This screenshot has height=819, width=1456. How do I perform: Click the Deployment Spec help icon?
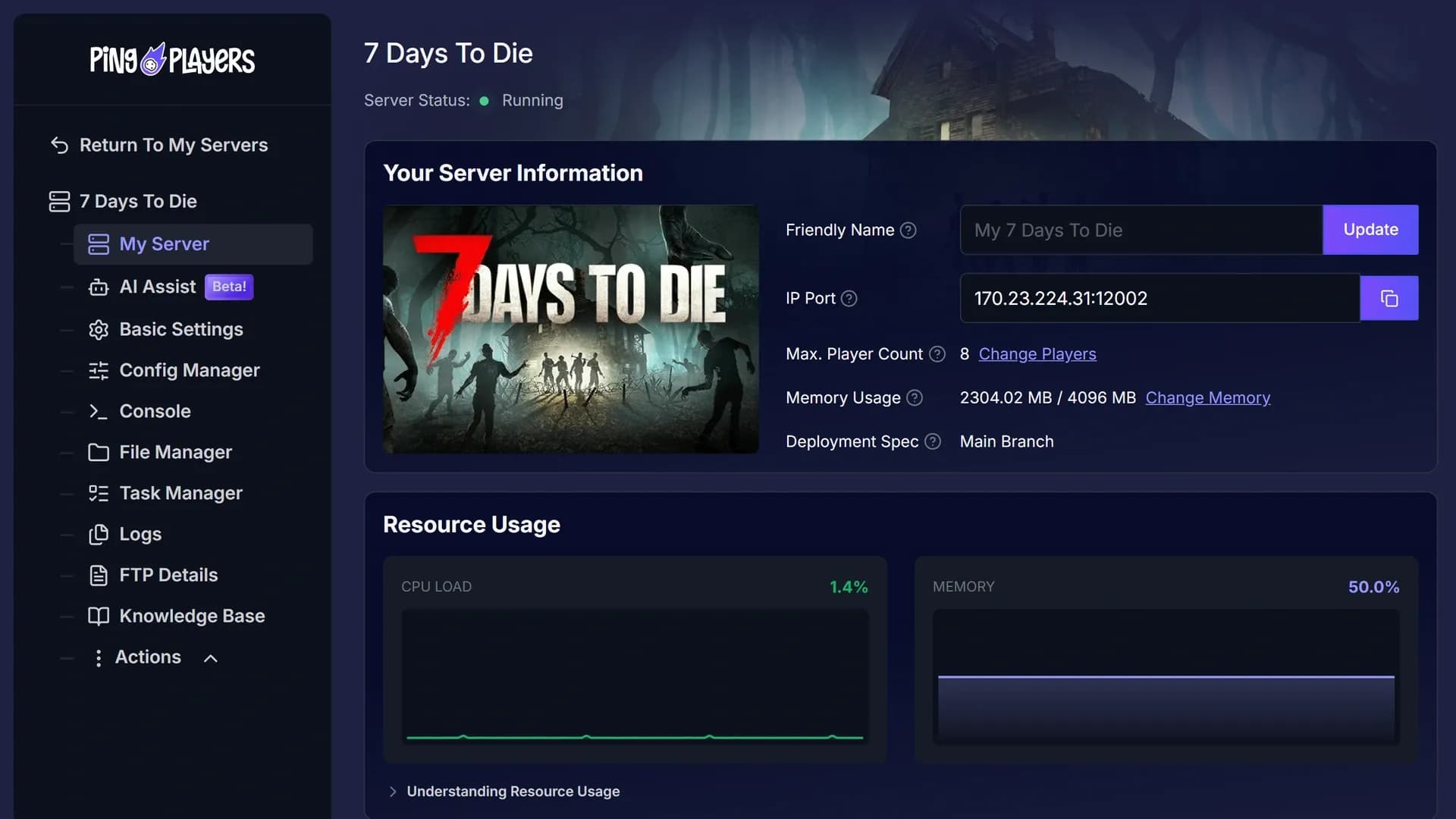coord(933,441)
